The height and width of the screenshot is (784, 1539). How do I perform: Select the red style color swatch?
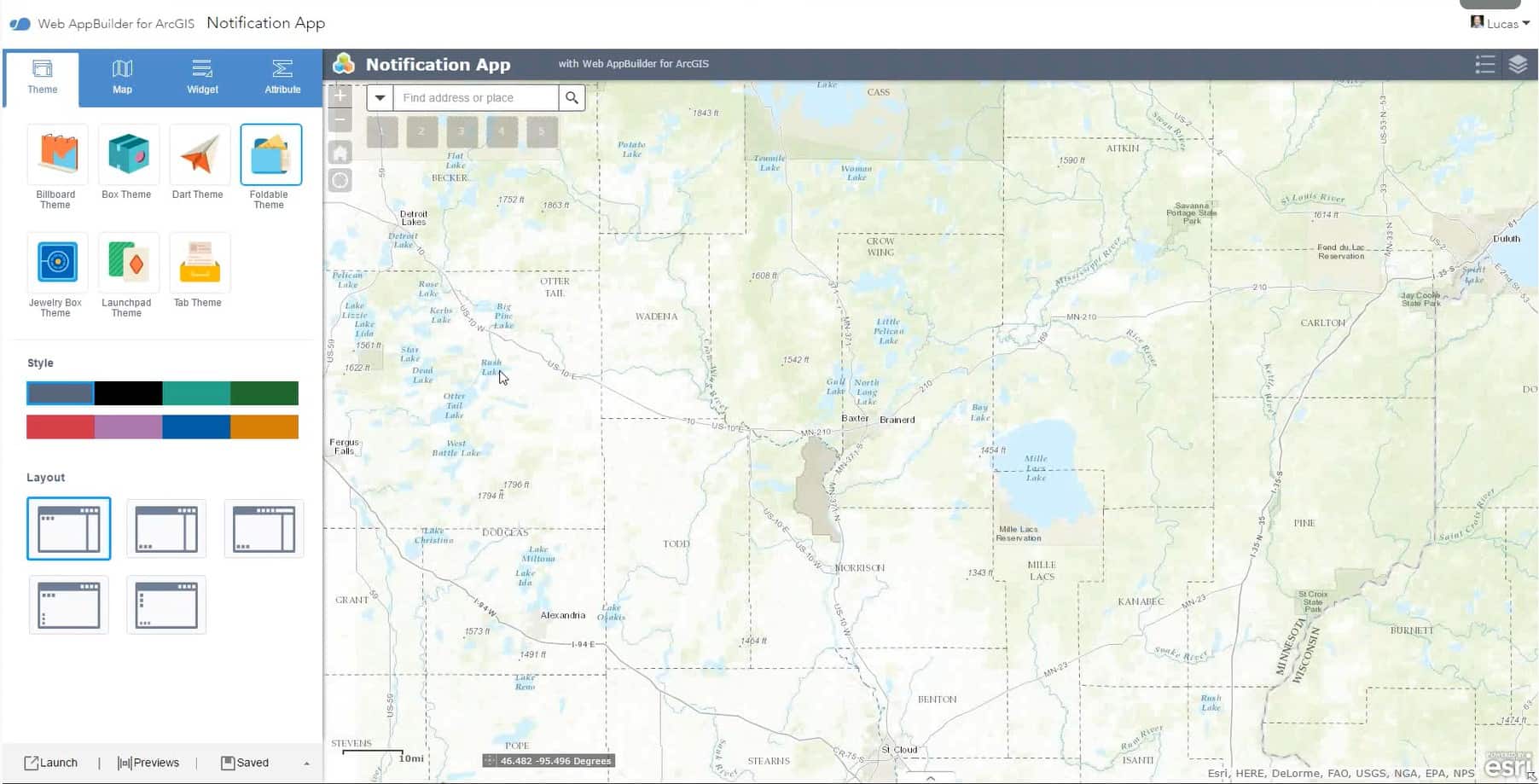click(x=61, y=427)
